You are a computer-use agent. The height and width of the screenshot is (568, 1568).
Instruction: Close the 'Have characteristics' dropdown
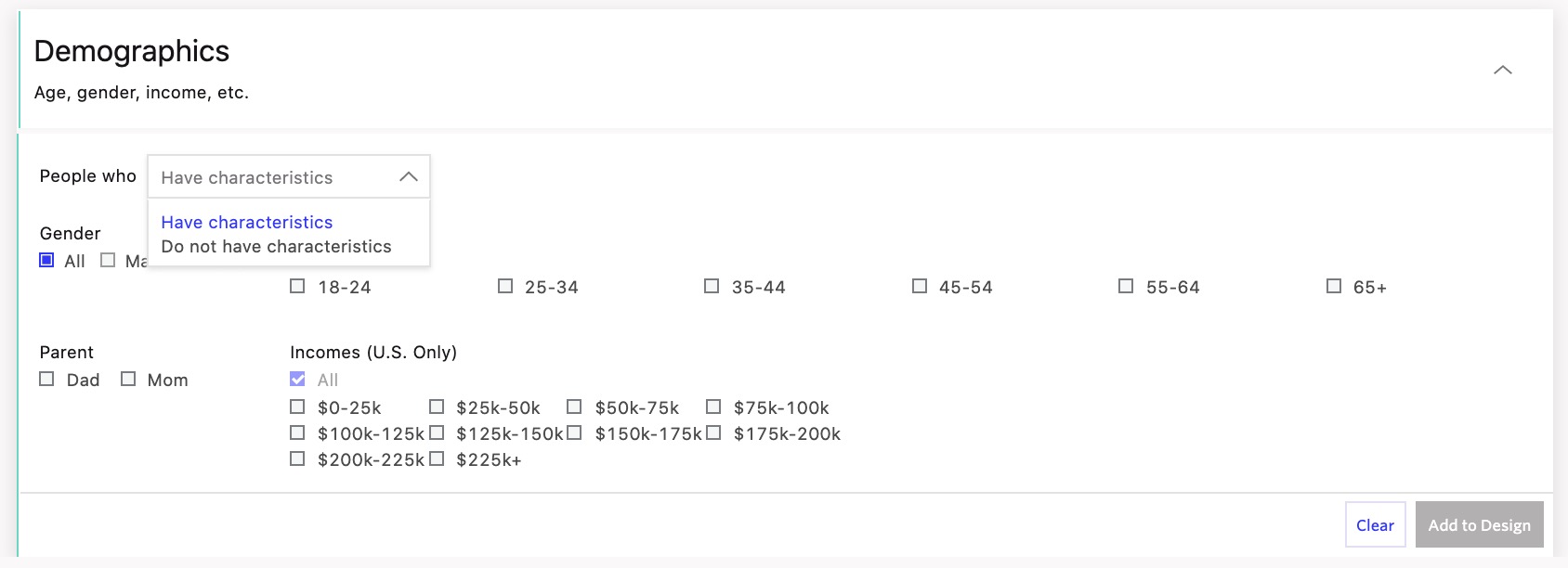(x=408, y=177)
